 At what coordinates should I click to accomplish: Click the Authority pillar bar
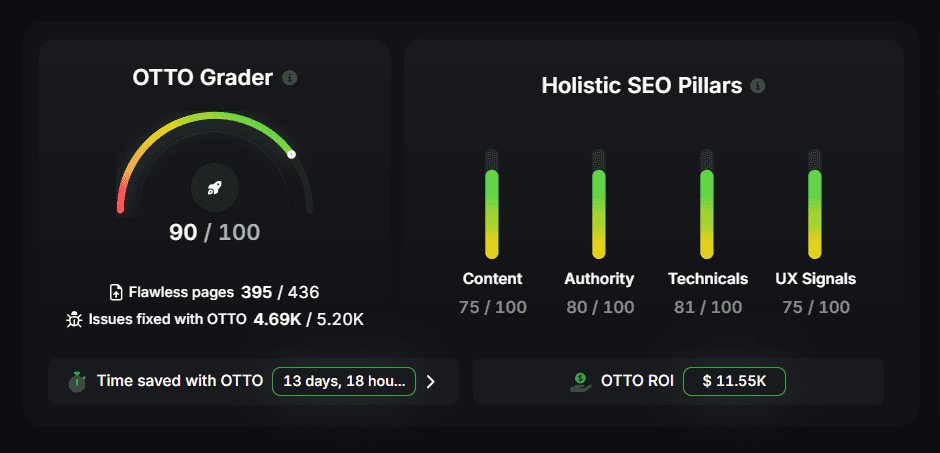click(x=599, y=213)
